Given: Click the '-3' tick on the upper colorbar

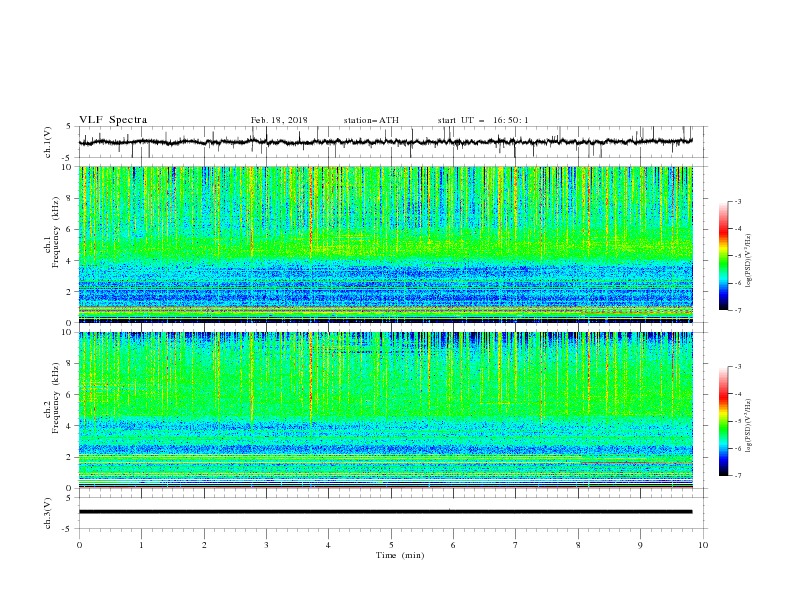Looking at the screenshot, I should tap(737, 201).
